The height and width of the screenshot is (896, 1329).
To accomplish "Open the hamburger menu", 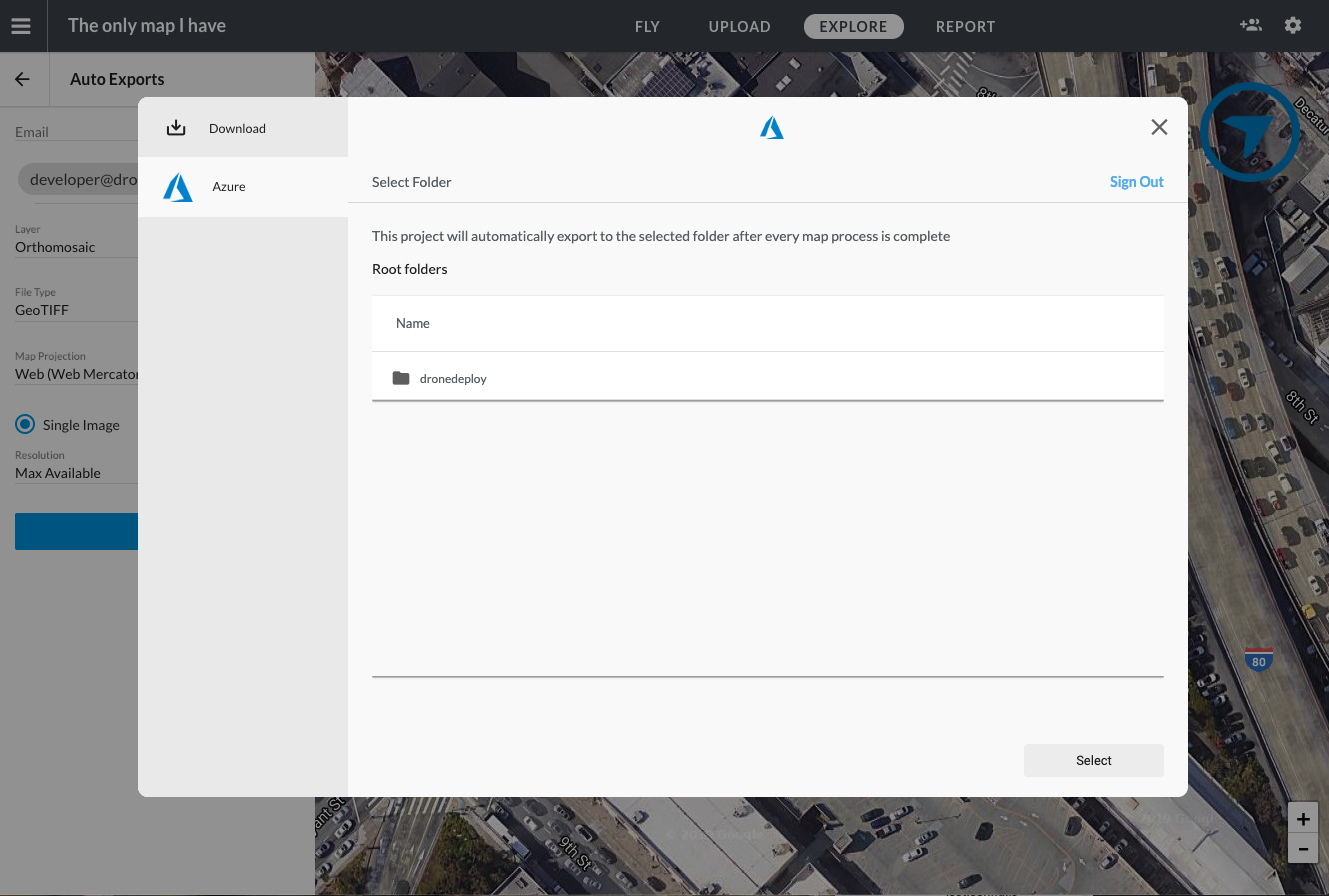I will point(21,26).
